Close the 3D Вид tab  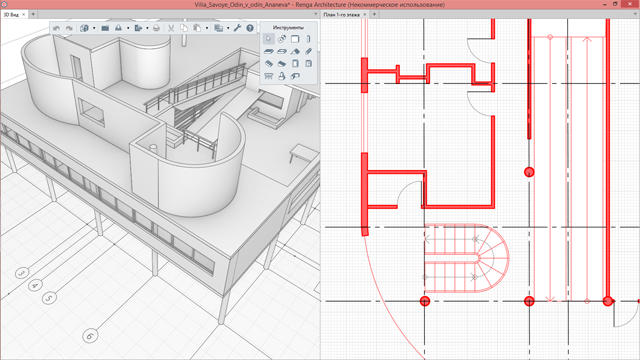(x=24, y=14)
